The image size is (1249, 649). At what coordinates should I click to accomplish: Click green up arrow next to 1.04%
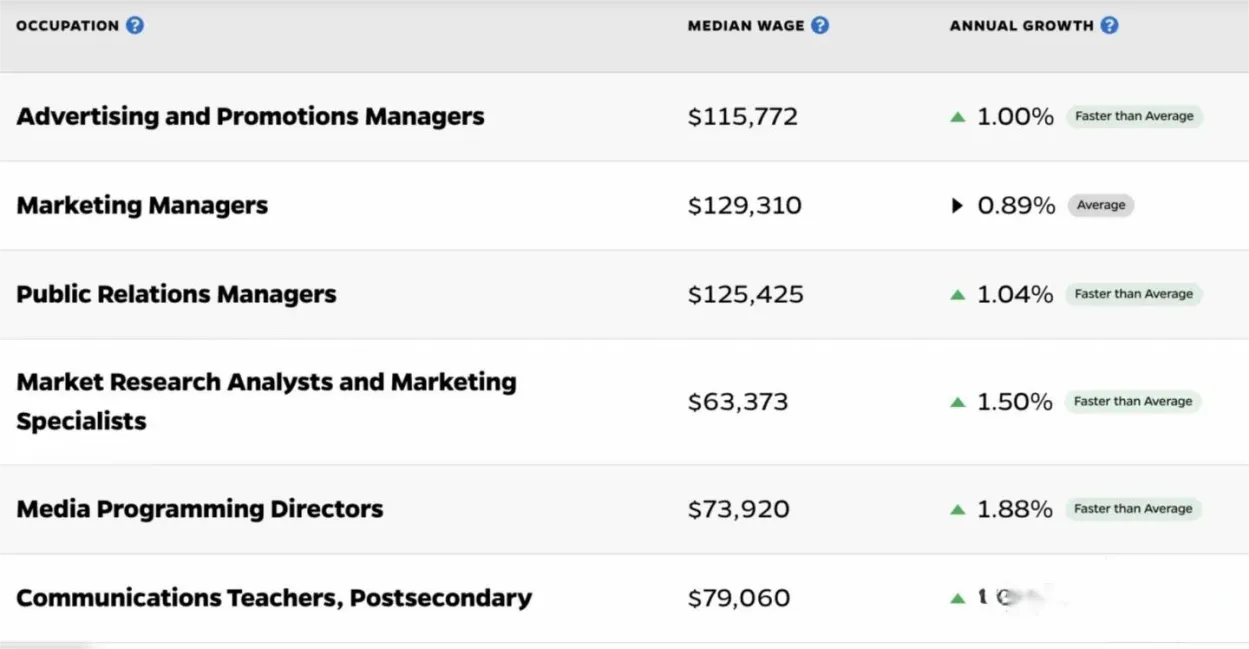(958, 295)
